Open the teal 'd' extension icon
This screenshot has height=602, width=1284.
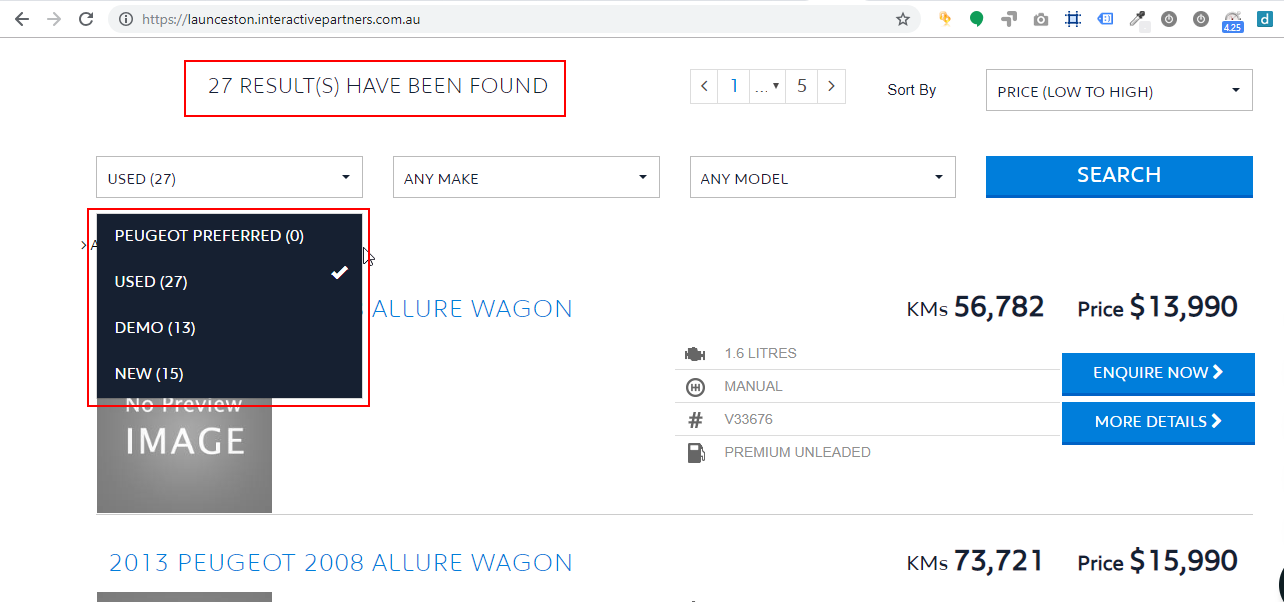tap(1264, 19)
